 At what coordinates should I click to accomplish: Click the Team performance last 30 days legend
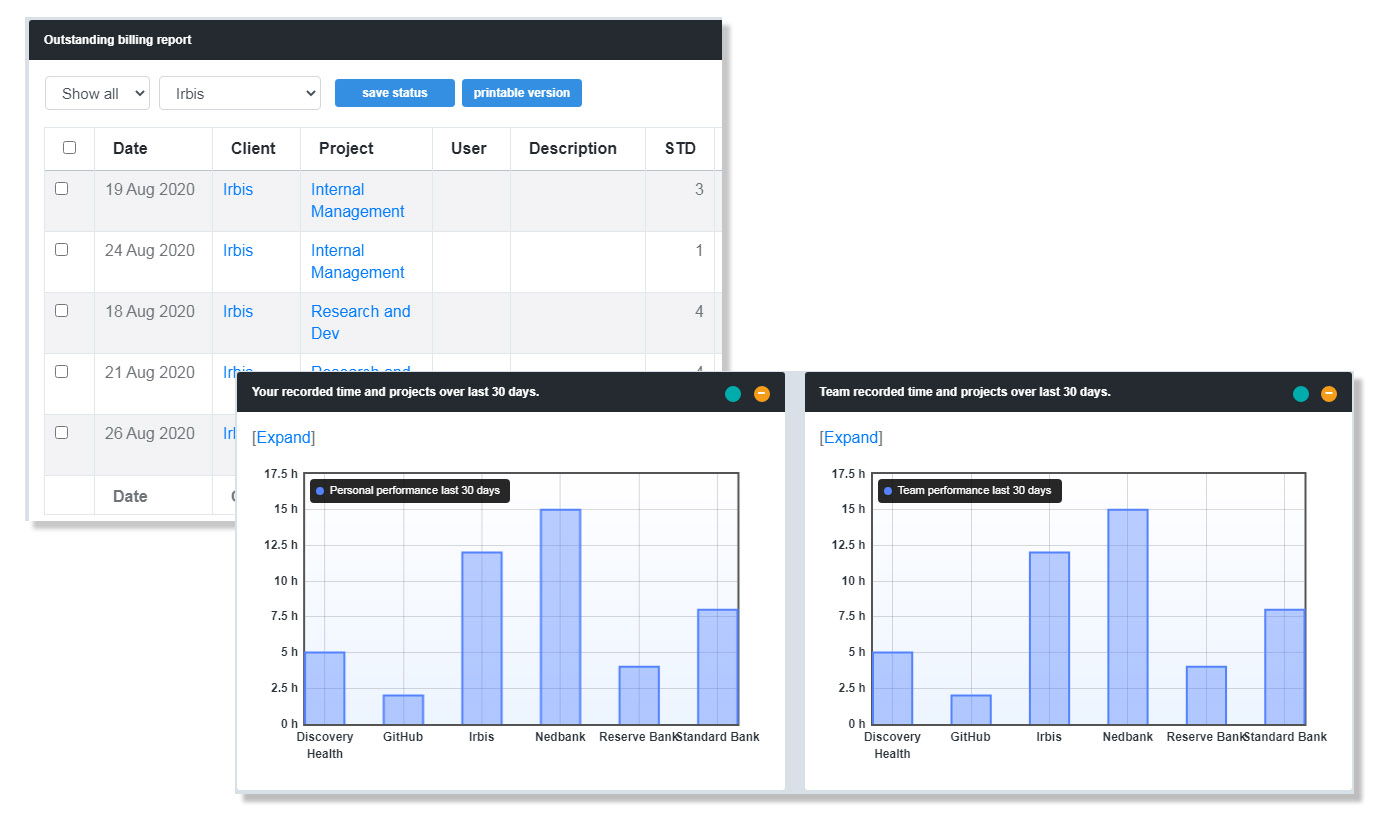coord(970,491)
